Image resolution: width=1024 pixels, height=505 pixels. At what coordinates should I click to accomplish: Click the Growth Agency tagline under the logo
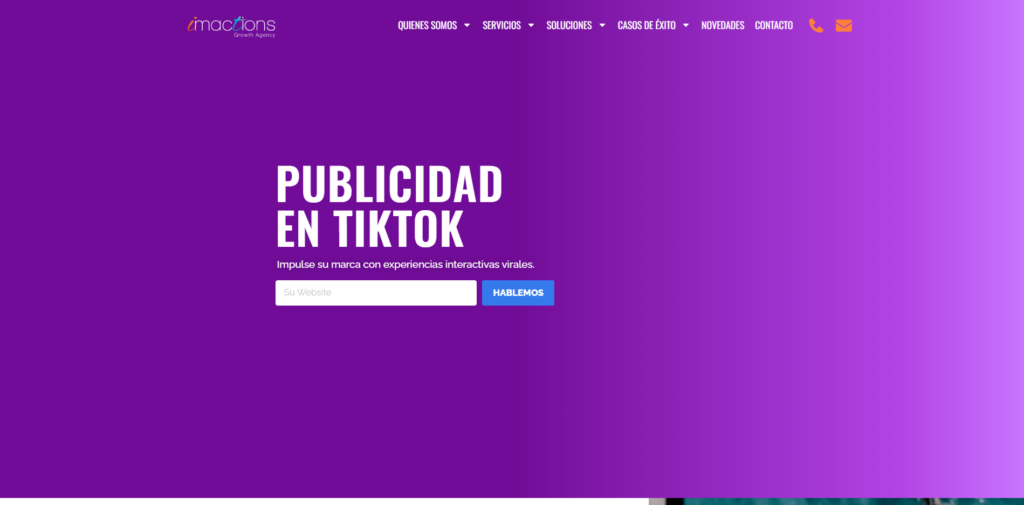point(256,35)
